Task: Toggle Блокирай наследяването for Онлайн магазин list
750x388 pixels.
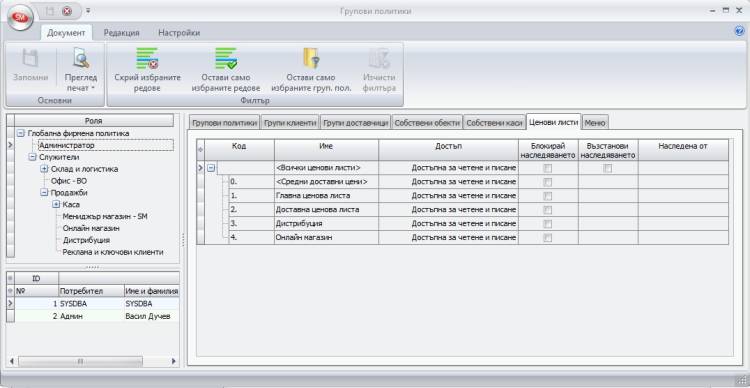Action: (x=548, y=238)
